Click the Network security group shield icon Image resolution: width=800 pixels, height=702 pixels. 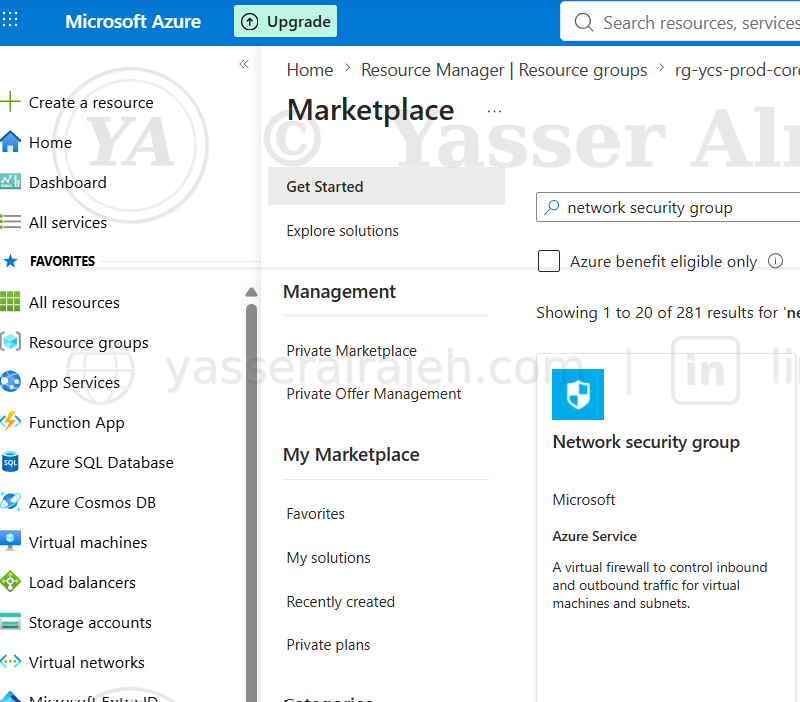coord(578,394)
